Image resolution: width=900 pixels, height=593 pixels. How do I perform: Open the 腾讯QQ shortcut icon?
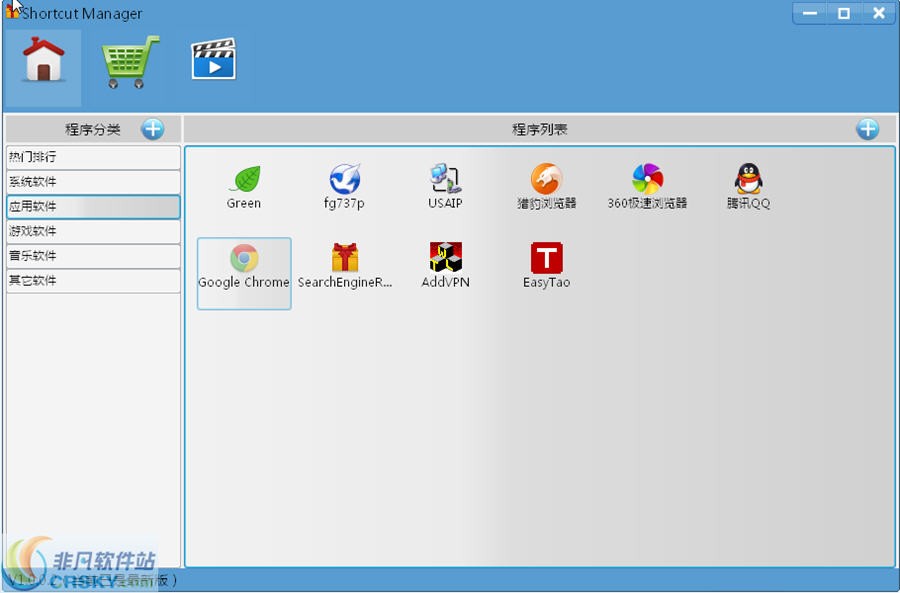748,182
